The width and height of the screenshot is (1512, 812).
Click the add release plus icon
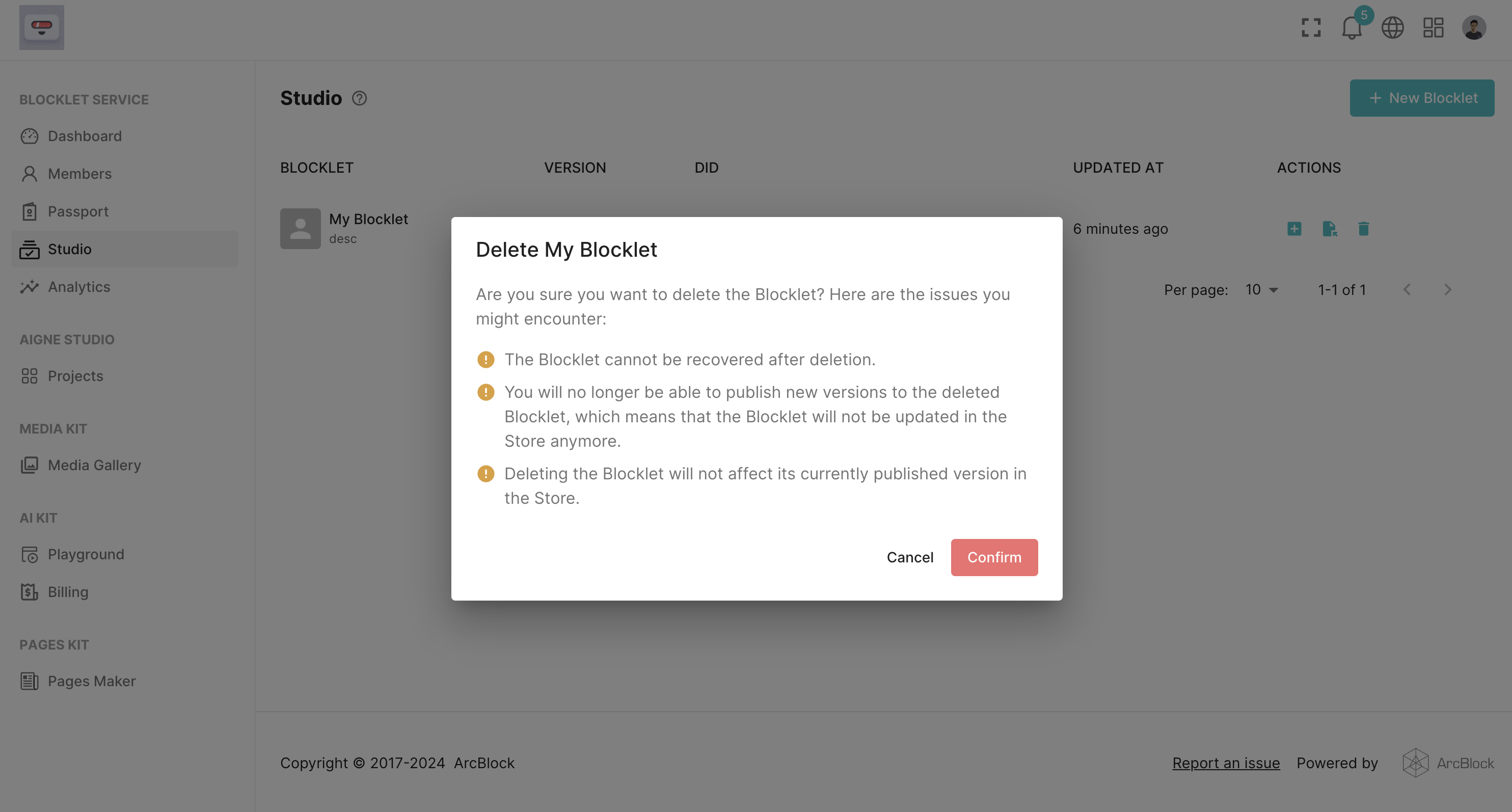point(1294,228)
